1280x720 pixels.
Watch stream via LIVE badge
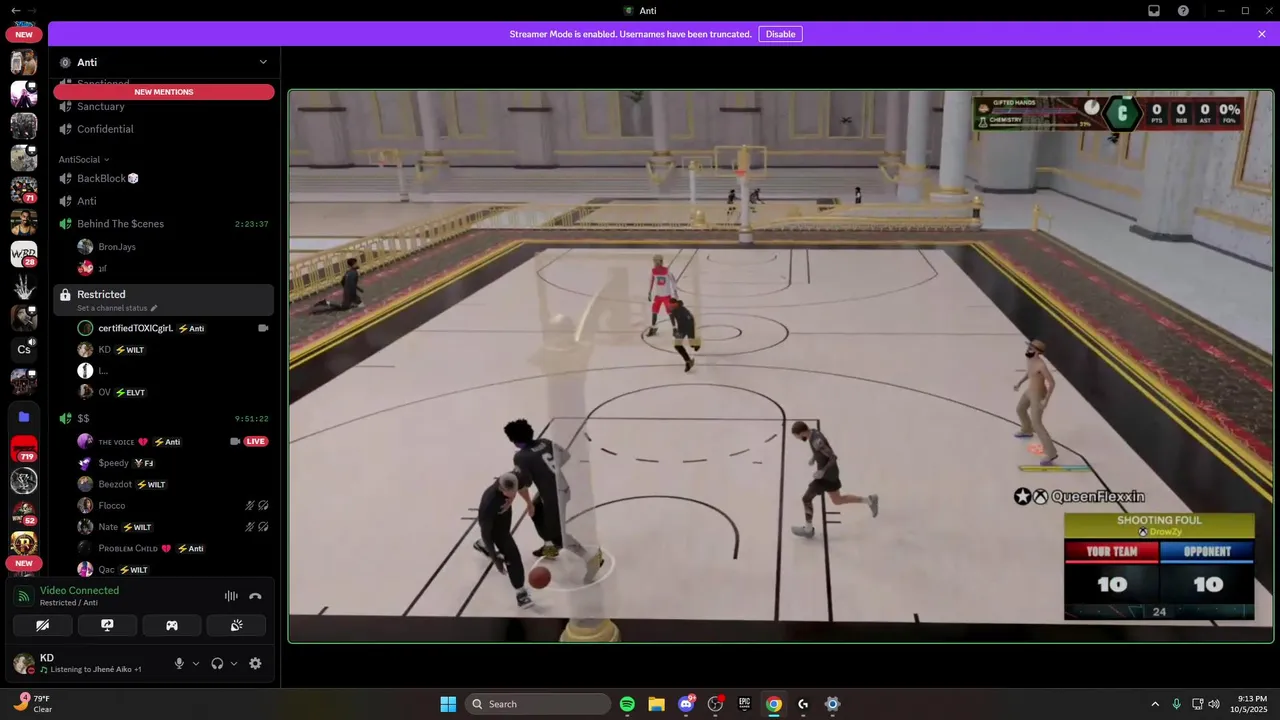click(256, 441)
